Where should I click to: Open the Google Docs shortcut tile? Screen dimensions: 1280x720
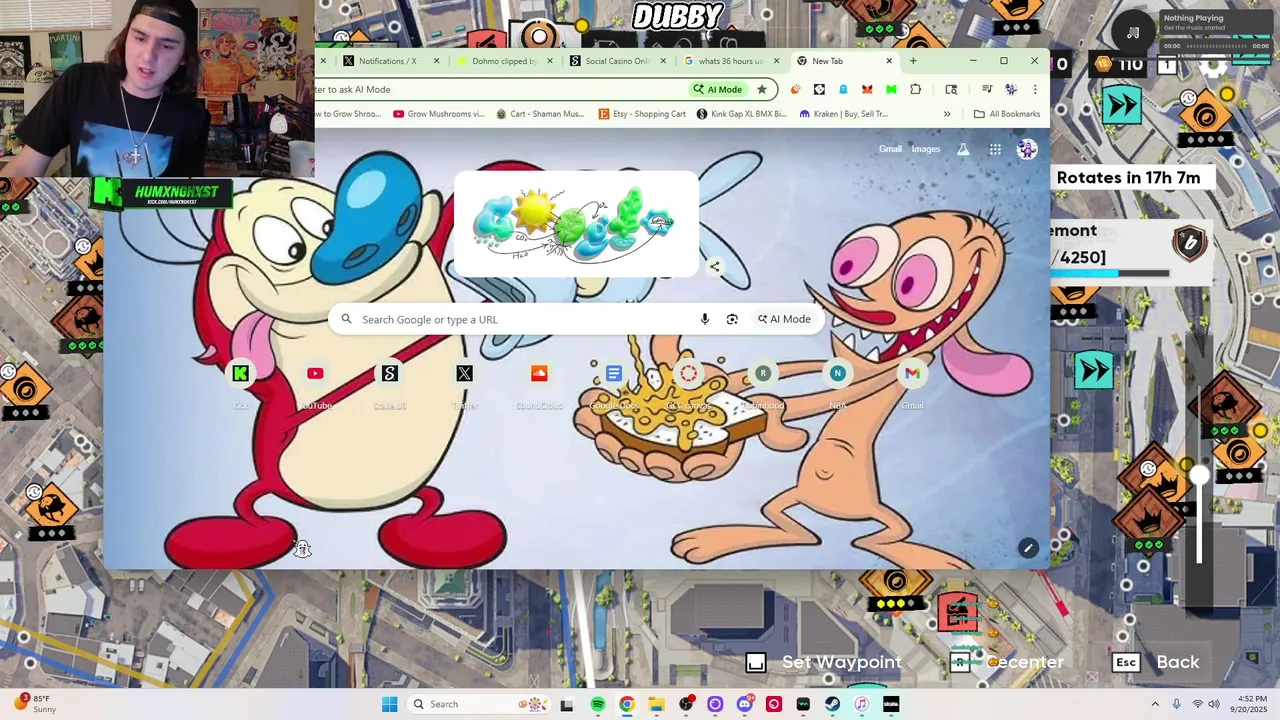click(614, 385)
